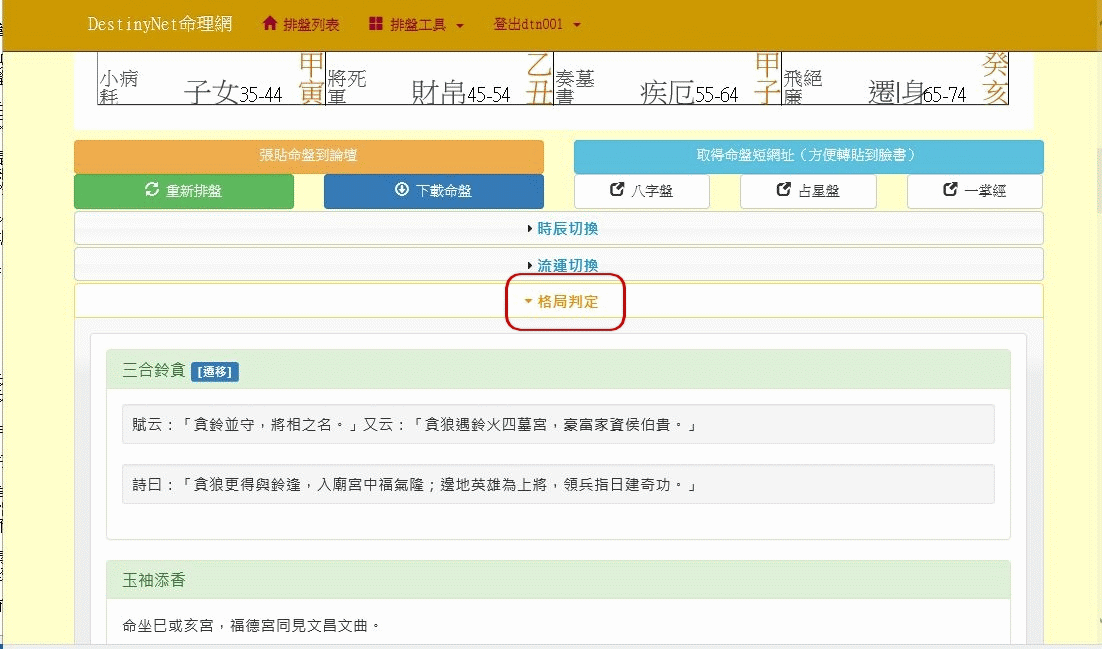This screenshot has height=649, width=1102.
Task: Click the blue [遷移] badge
Action: pos(215,372)
